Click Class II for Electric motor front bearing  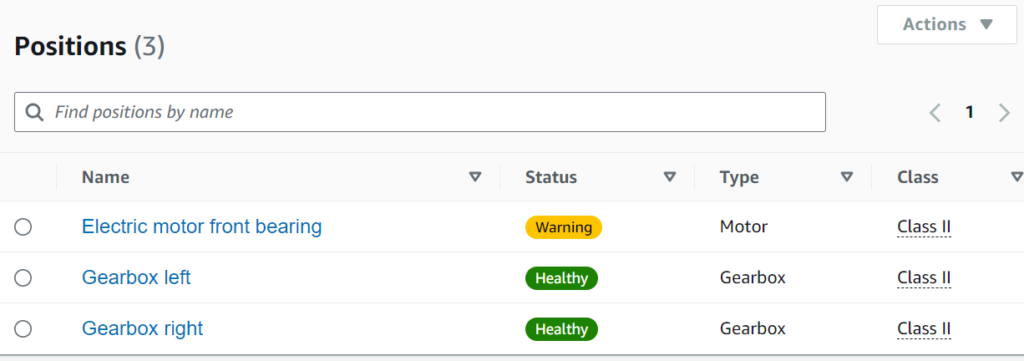click(x=924, y=227)
